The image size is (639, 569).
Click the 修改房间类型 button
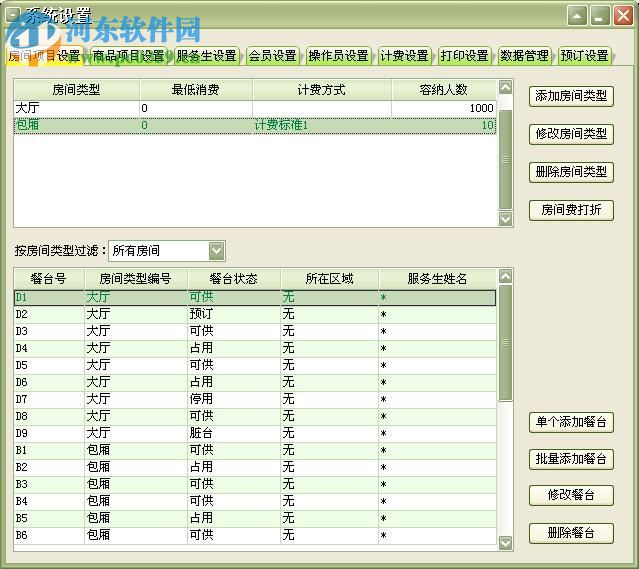click(571, 134)
